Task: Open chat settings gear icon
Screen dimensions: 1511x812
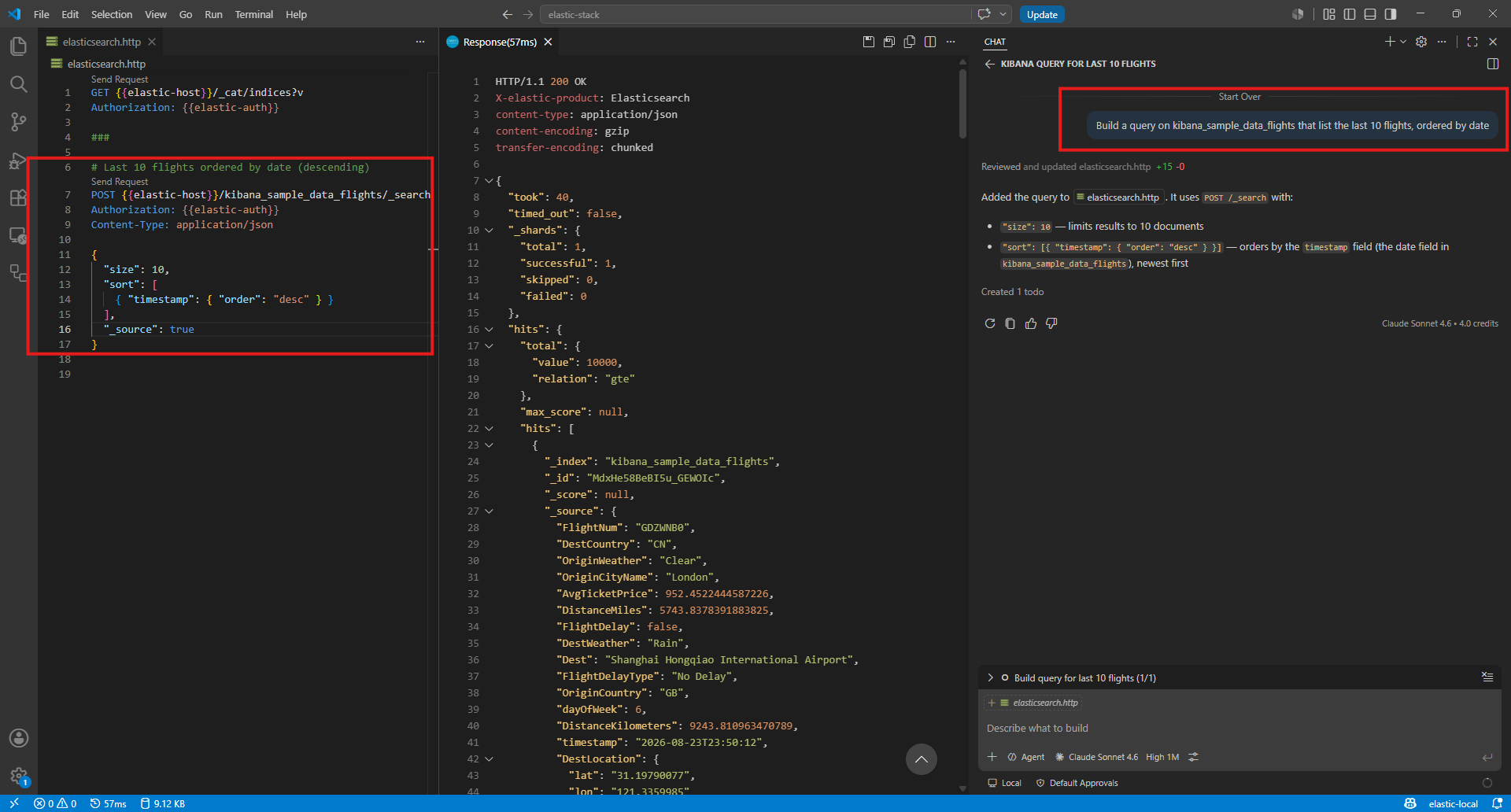Action: click(x=1421, y=42)
